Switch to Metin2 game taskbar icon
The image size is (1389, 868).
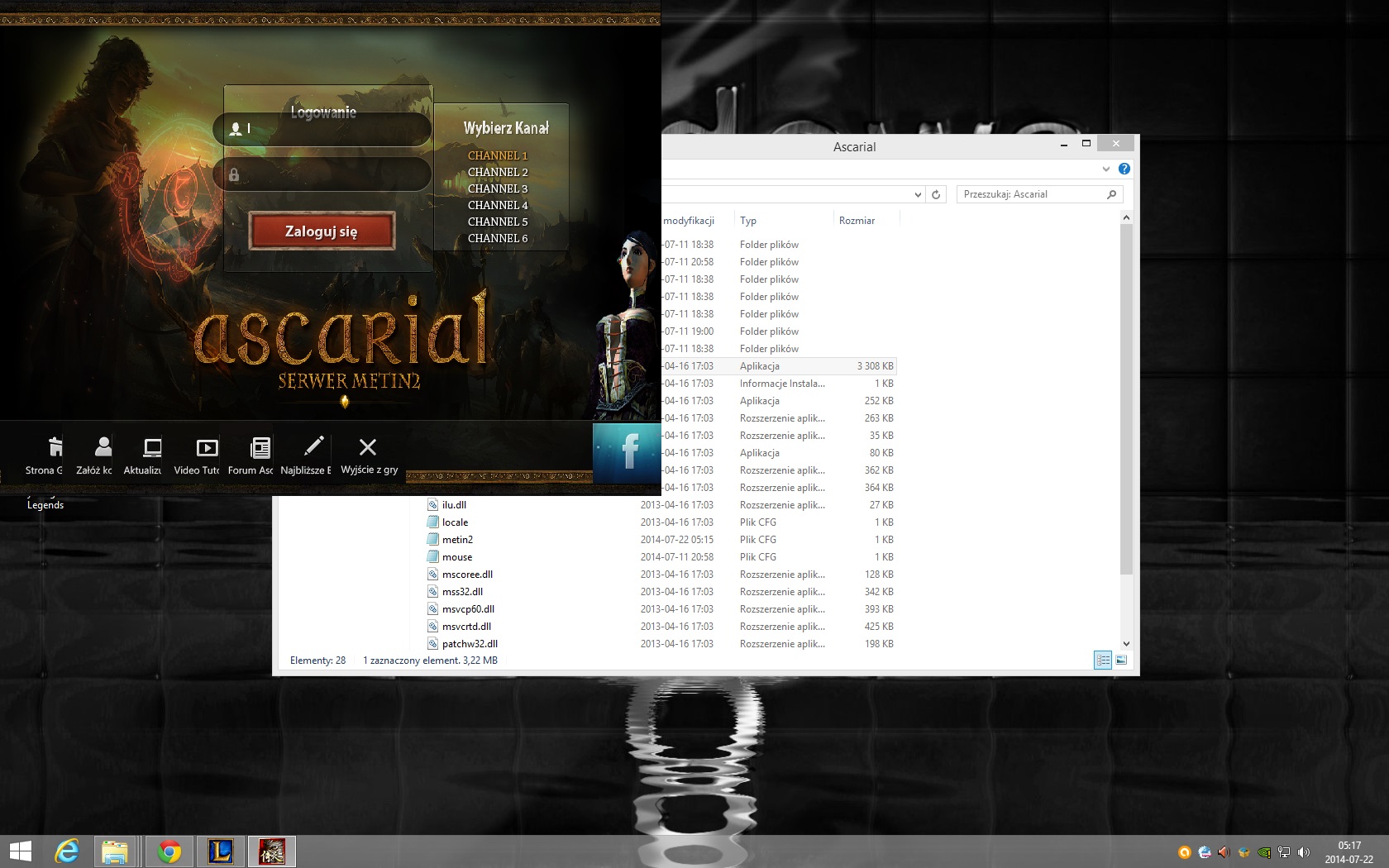(271, 851)
